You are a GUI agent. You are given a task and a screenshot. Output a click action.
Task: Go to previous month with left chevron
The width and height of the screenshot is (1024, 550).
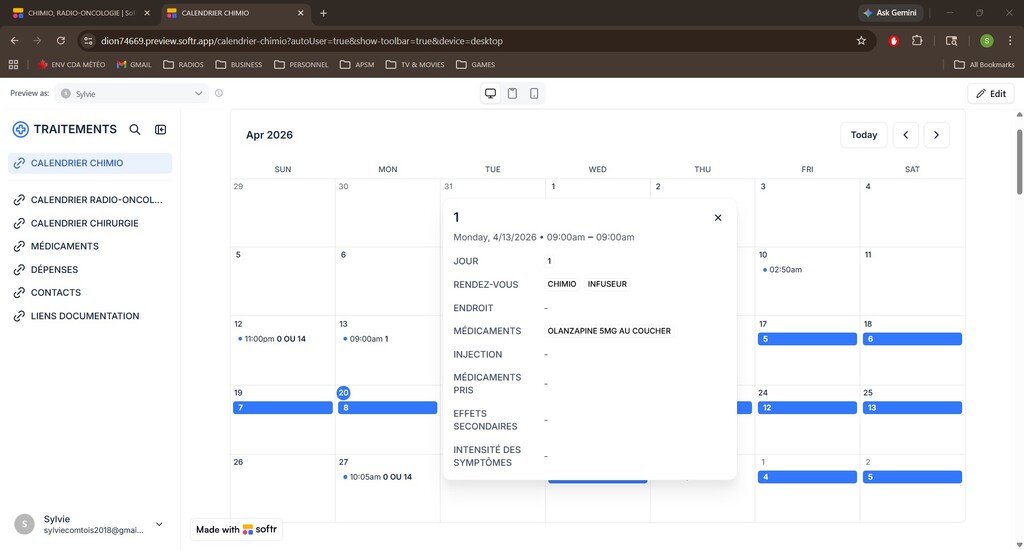click(x=906, y=135)
